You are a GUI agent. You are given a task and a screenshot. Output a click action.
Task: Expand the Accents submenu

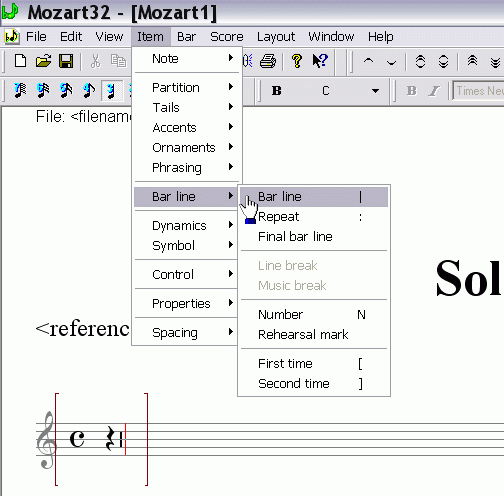(x=187, y=128)
